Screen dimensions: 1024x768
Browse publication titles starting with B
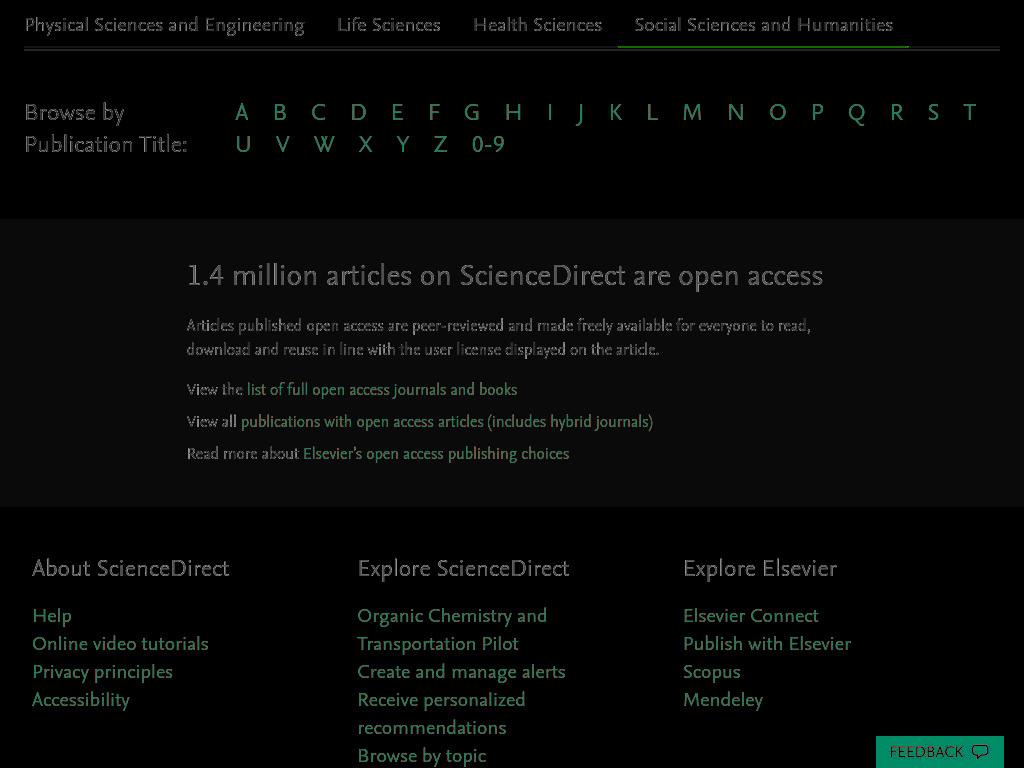pos(280,112)
